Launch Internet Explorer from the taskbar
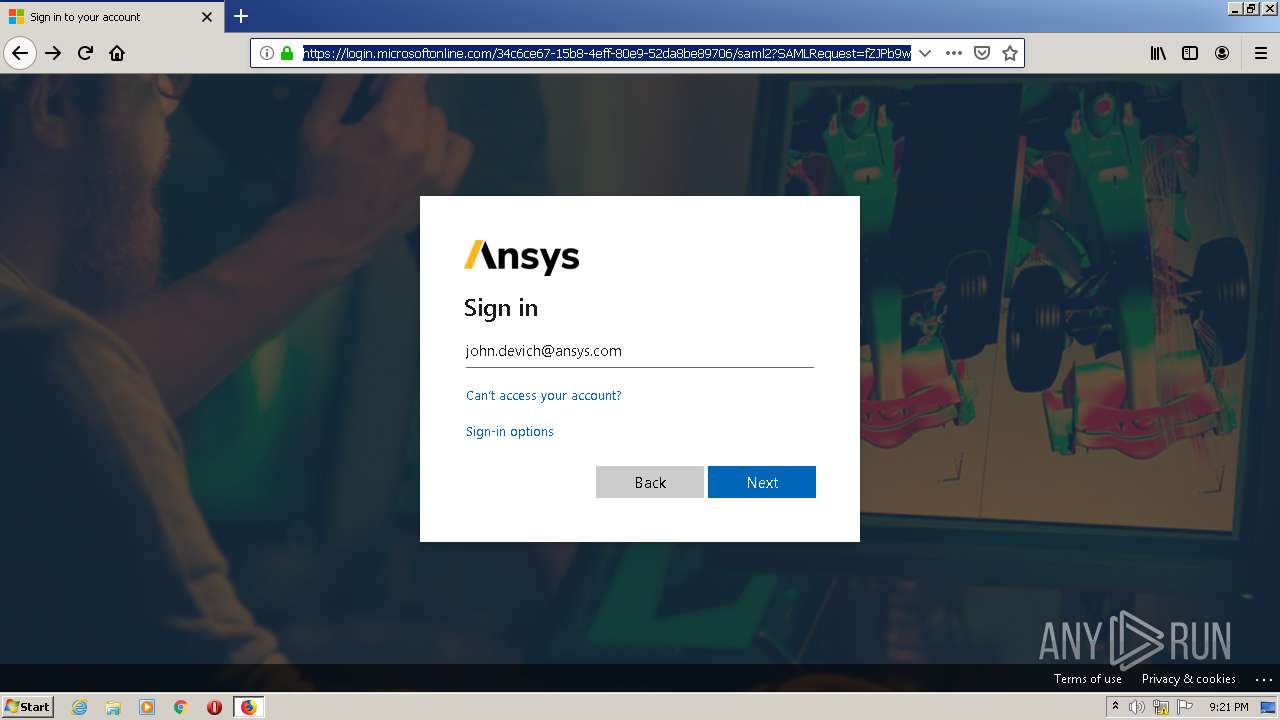Image resolution: width=1280 pixels, height=720 pixels. 79,707
